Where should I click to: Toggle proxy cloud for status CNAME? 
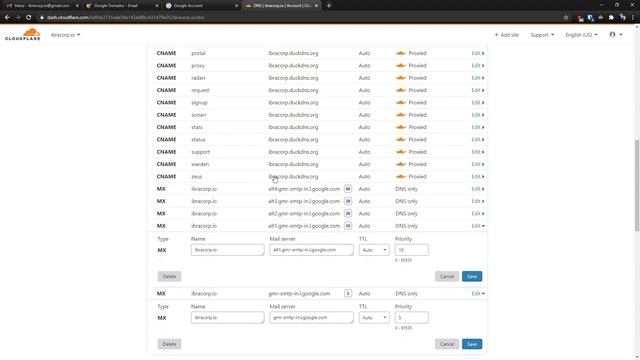click(x=401, y=140)
